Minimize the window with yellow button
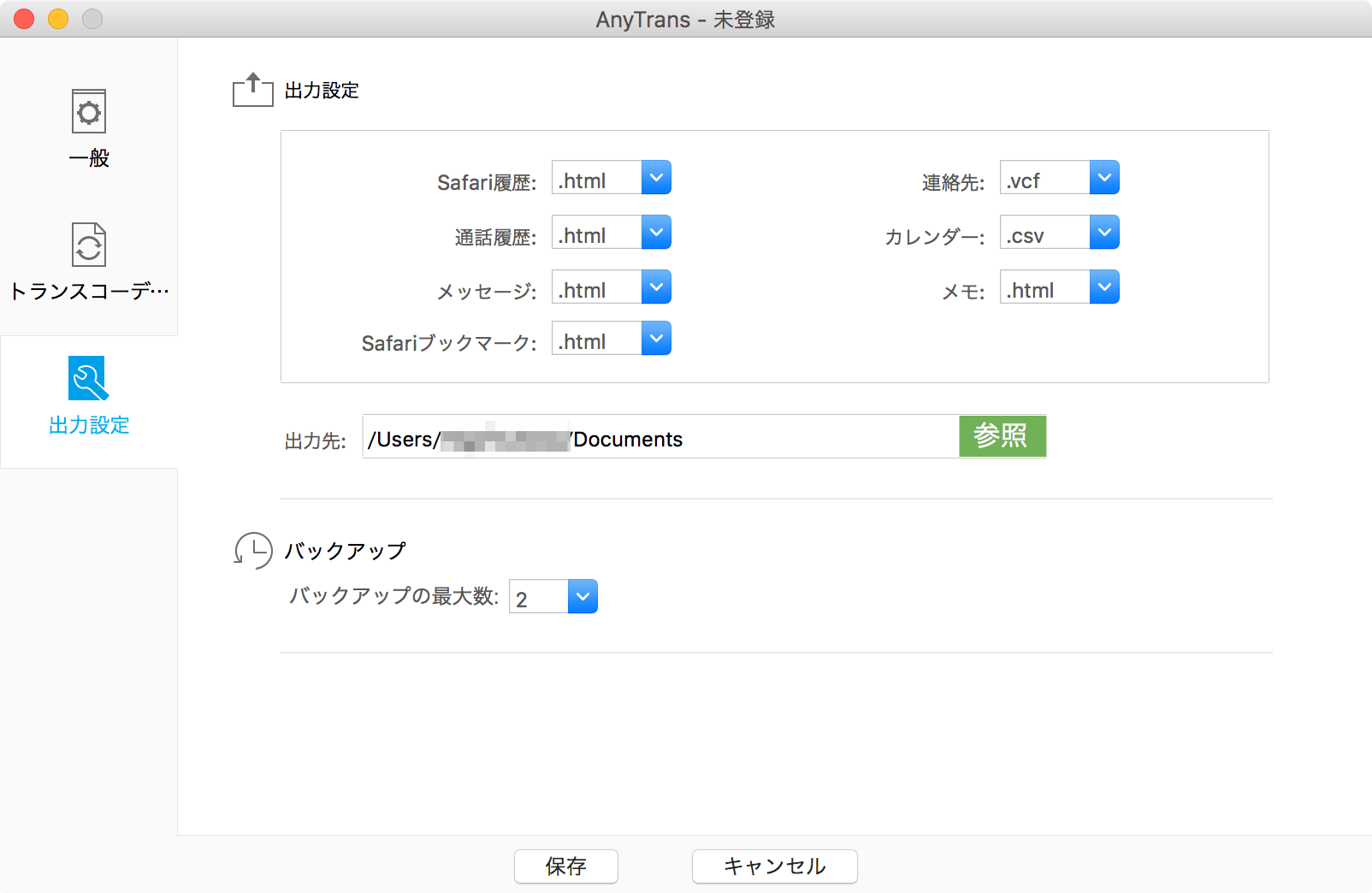 point(58,19)
